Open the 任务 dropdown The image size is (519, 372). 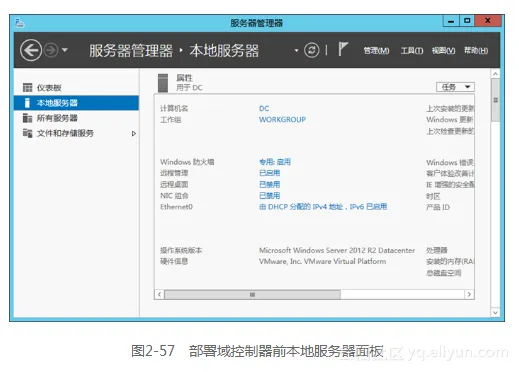455,87
